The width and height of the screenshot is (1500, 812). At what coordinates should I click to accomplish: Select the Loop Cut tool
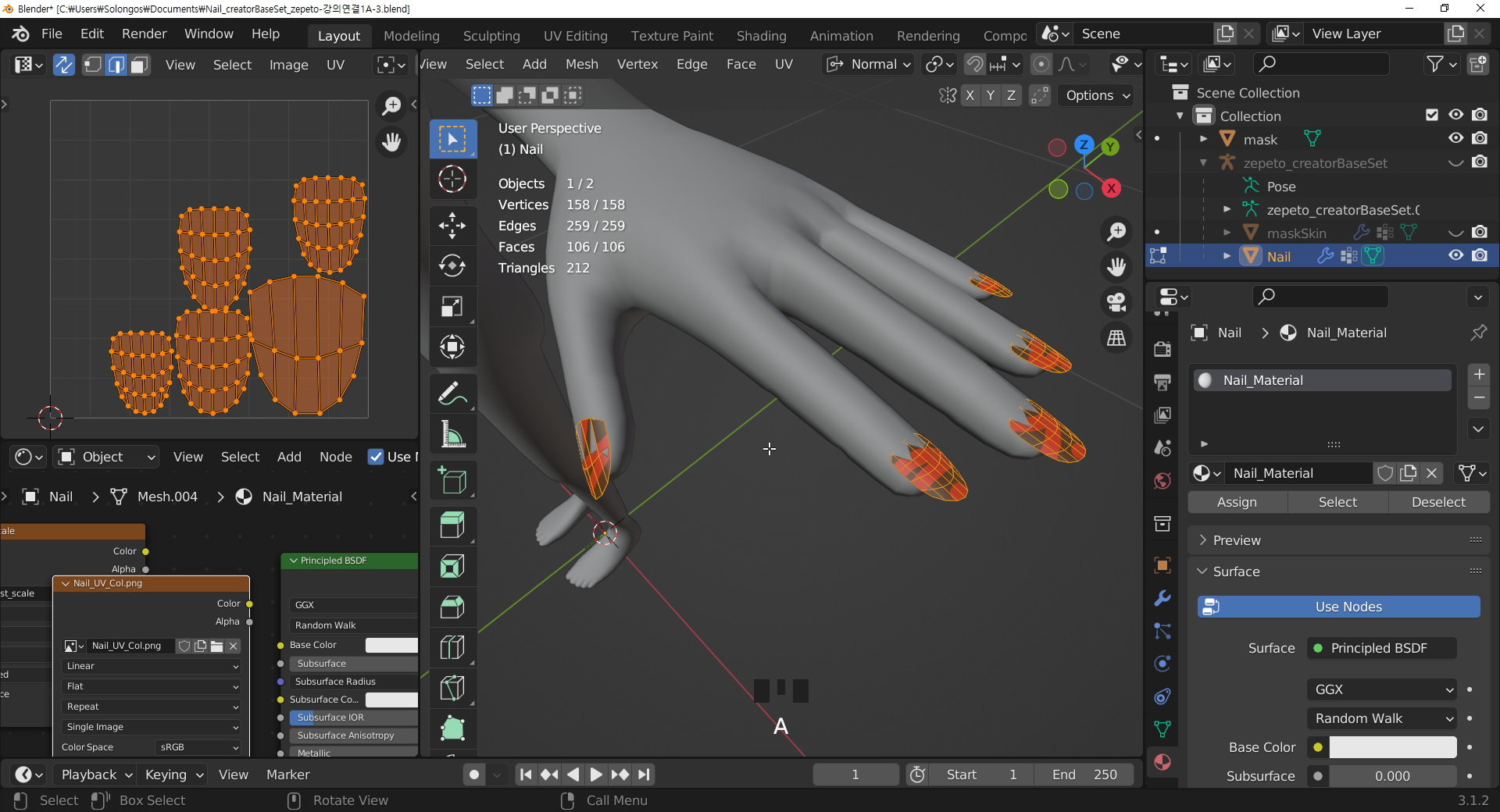[452, 647]
